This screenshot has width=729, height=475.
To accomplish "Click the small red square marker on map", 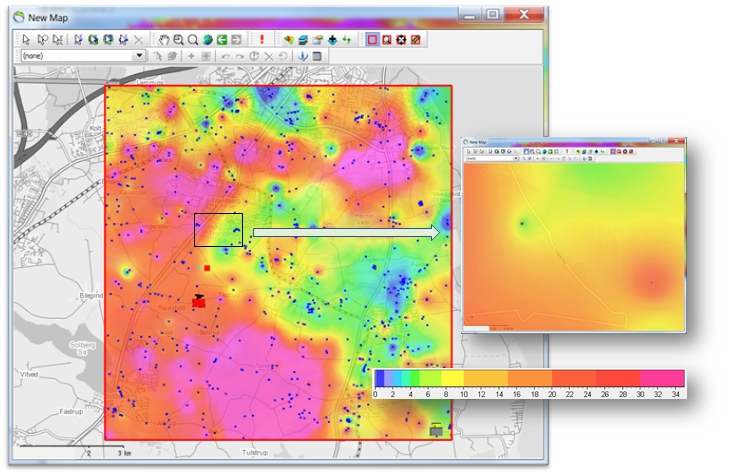I will click(207, 268).
